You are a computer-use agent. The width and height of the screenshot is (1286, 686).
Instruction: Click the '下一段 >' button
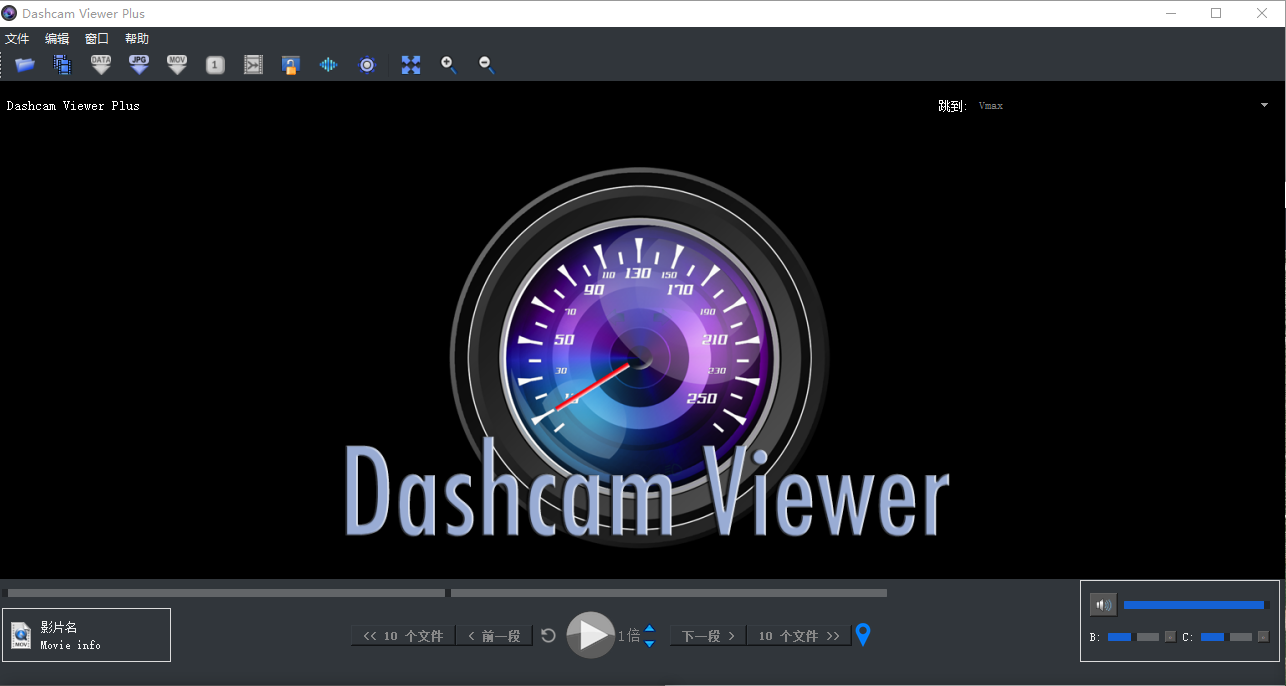coord(708,636)
